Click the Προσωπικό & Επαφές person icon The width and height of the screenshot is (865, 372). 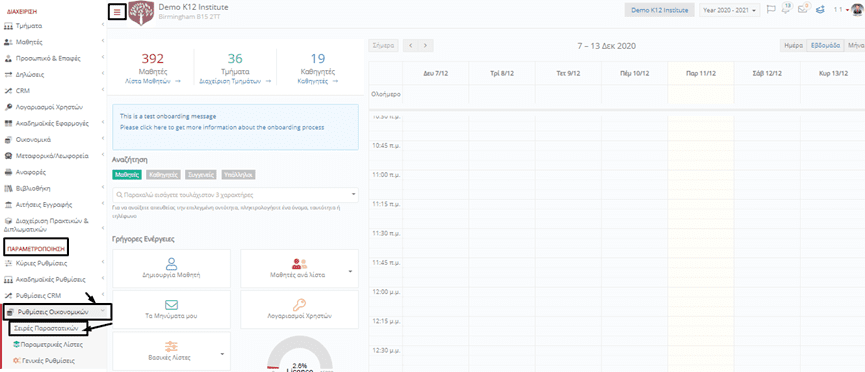8,58
